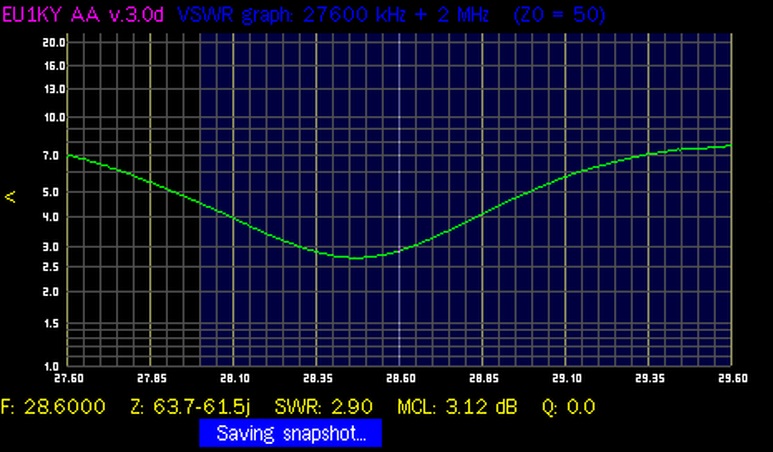
Task: Click the 27.60 frequency axis label
Action: click(x=69, y=379)
